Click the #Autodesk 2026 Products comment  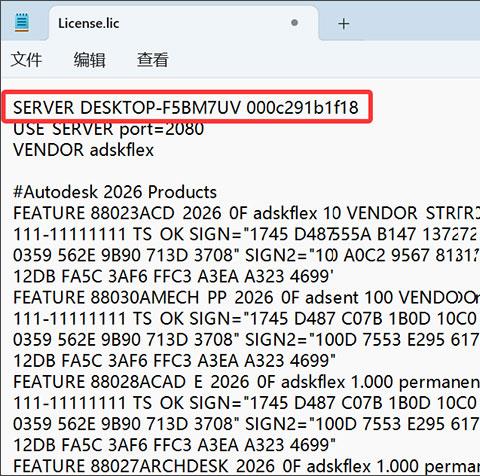pyautogui.click(x=115, y=192)
